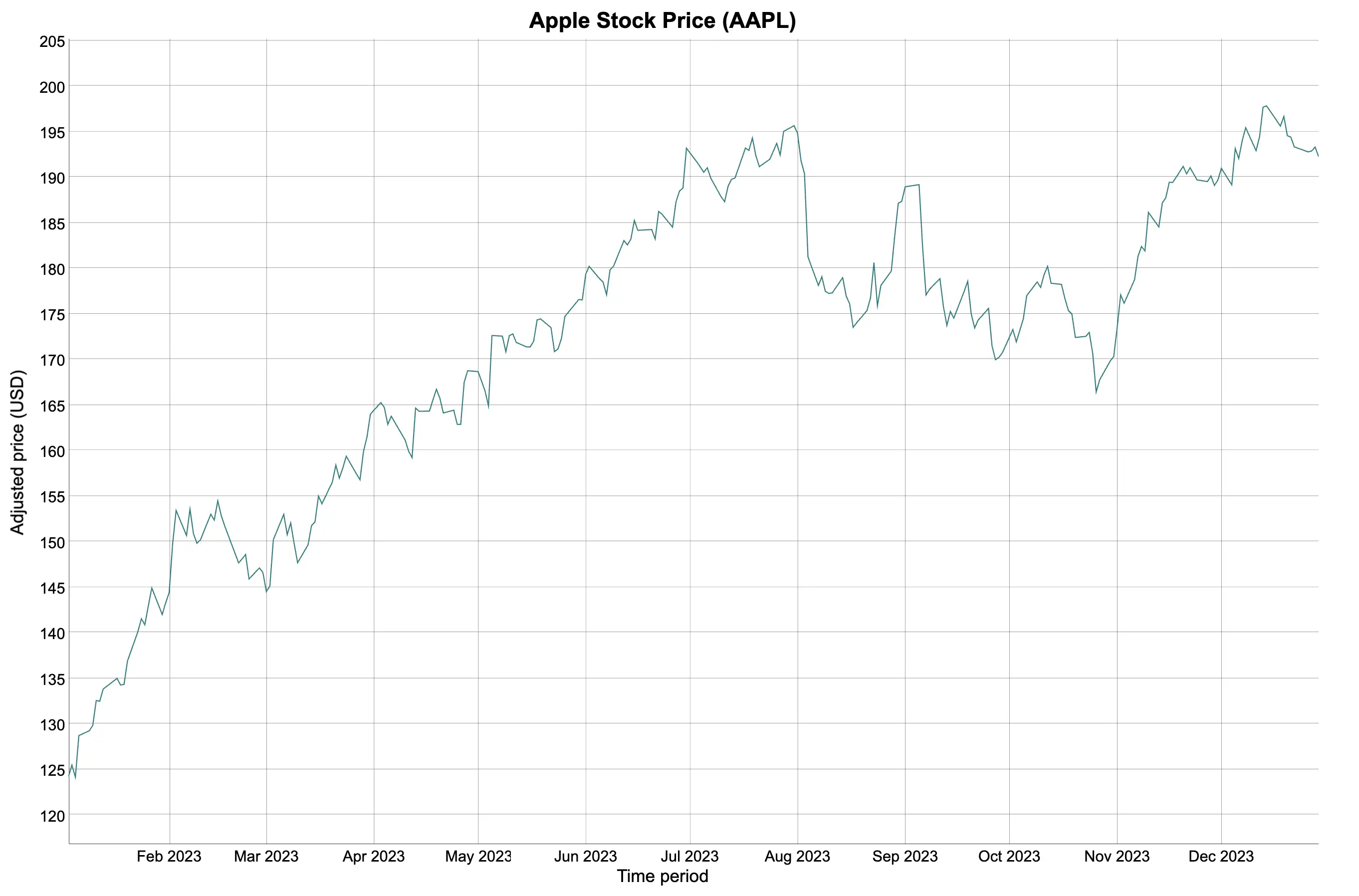Click the '130' y-axis tick value

pyautogui.click(x=52, y=724)
